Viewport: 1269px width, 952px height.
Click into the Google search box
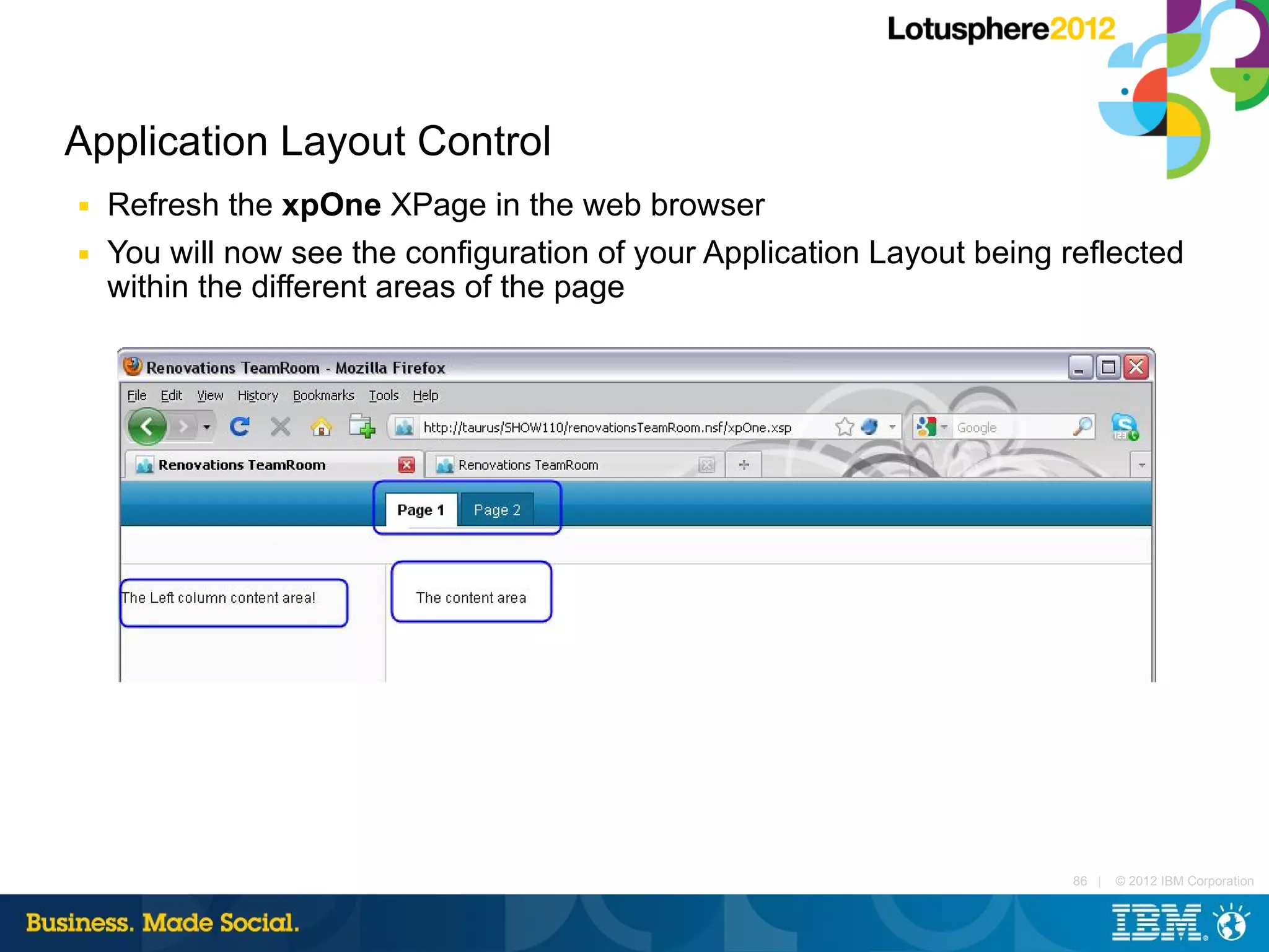1012,427
